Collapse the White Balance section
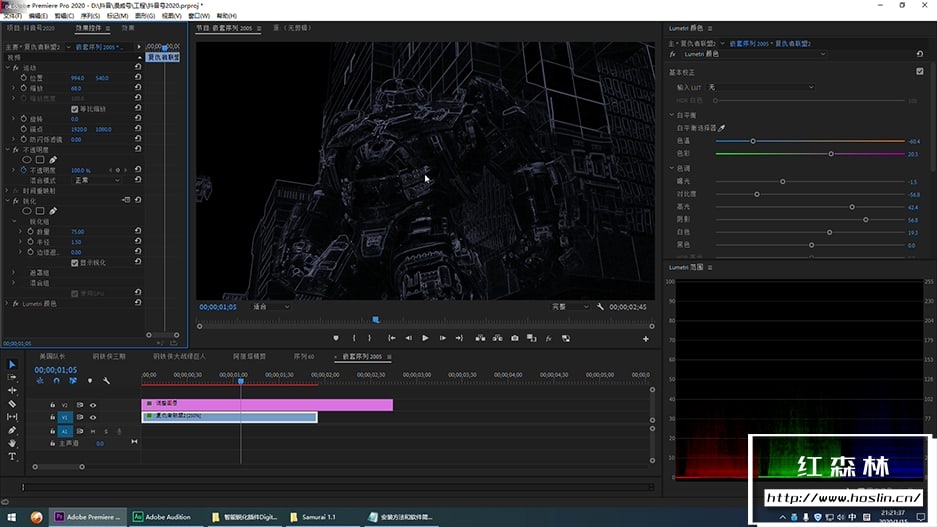 [x=672, y=115]
